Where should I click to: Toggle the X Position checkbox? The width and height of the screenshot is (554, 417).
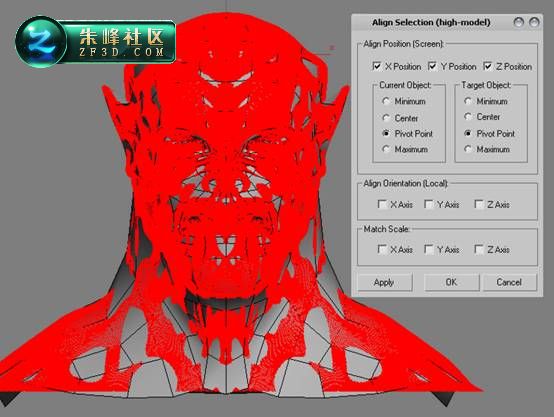(x=377, y=66)
